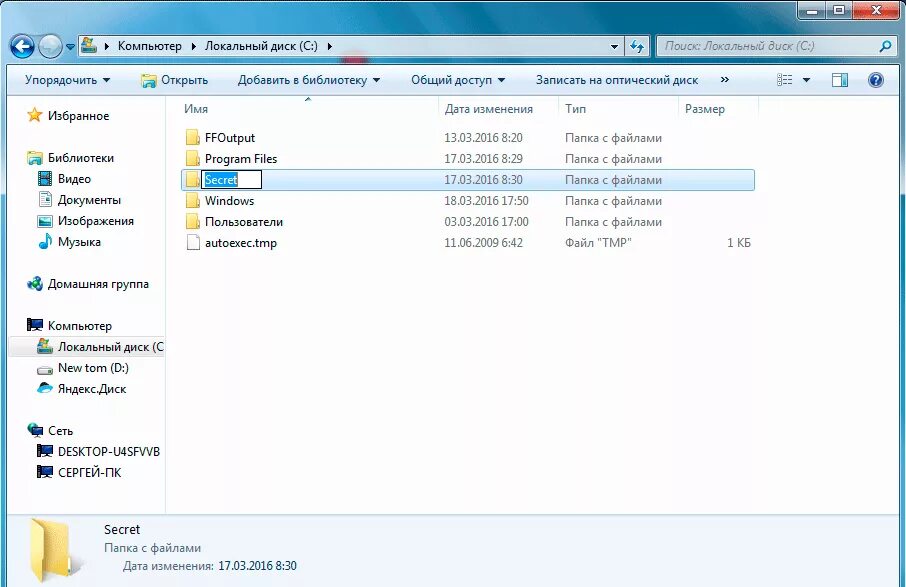Click Записать на оптический диск

click(617, 80)
